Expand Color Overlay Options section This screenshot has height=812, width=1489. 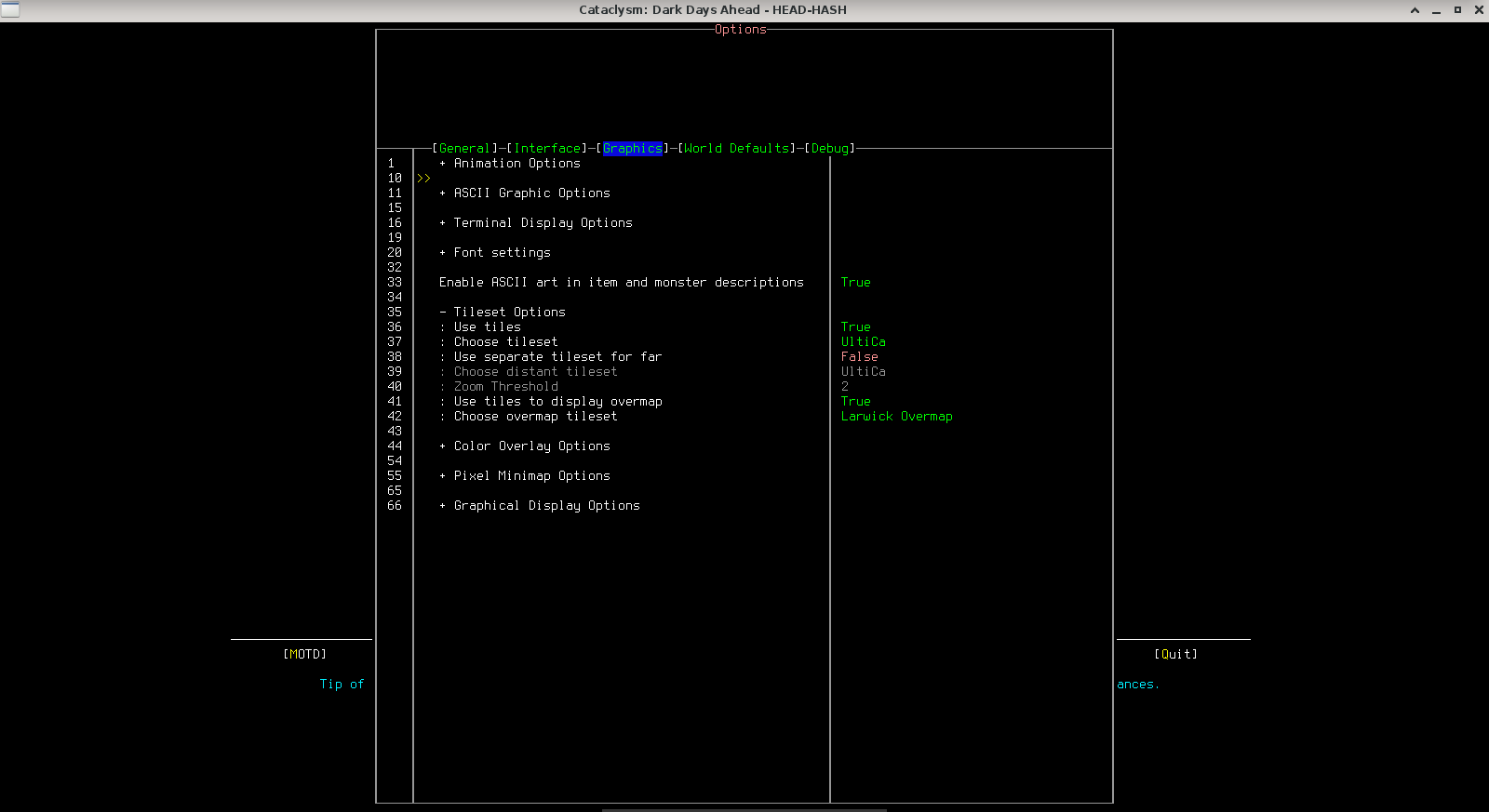coord(530,446)
